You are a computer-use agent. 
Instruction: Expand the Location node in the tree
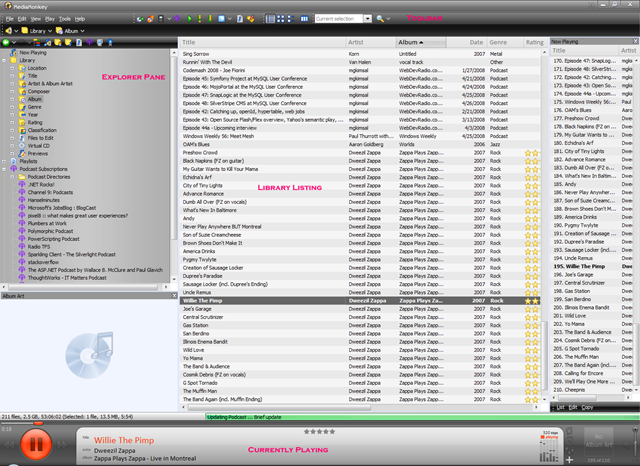(x=12, y=68)
